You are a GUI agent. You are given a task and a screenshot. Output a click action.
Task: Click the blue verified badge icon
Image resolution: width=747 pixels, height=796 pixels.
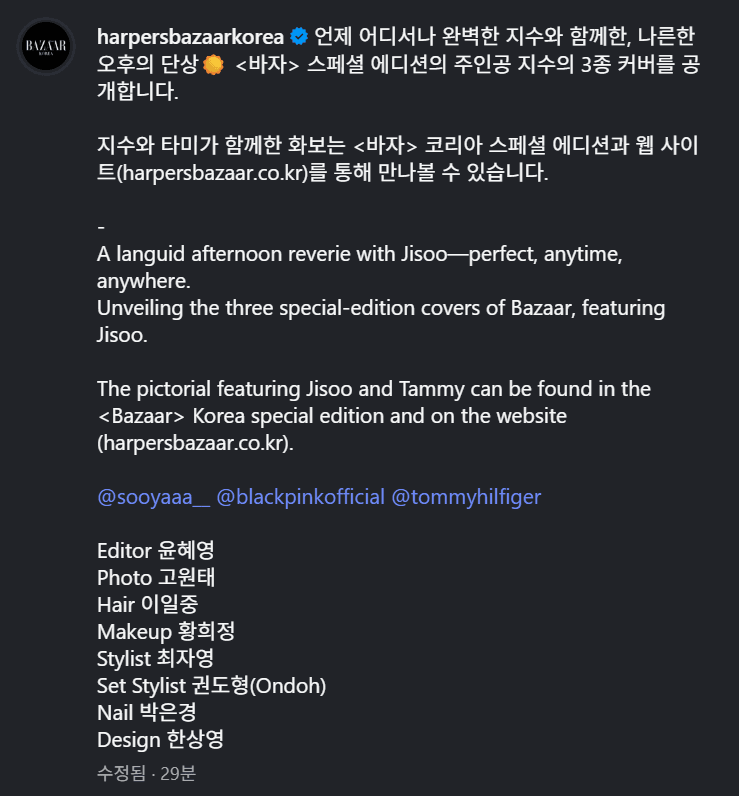coord(299,38)
